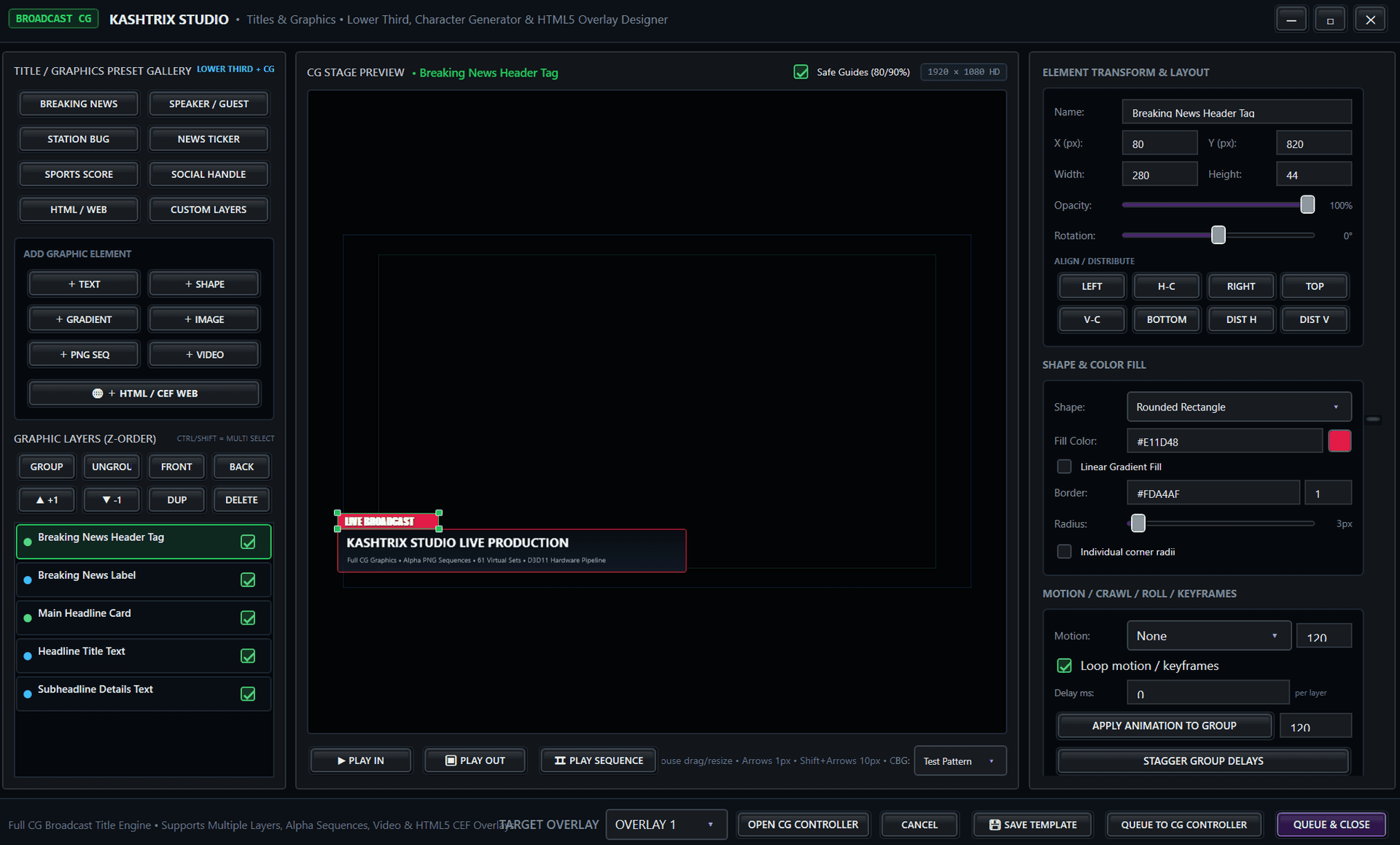Image resolution: width=1400 pixels, height=845 pixels.
Task: Toggle visibility of Headline Title Text
Action: click(248, 655)
